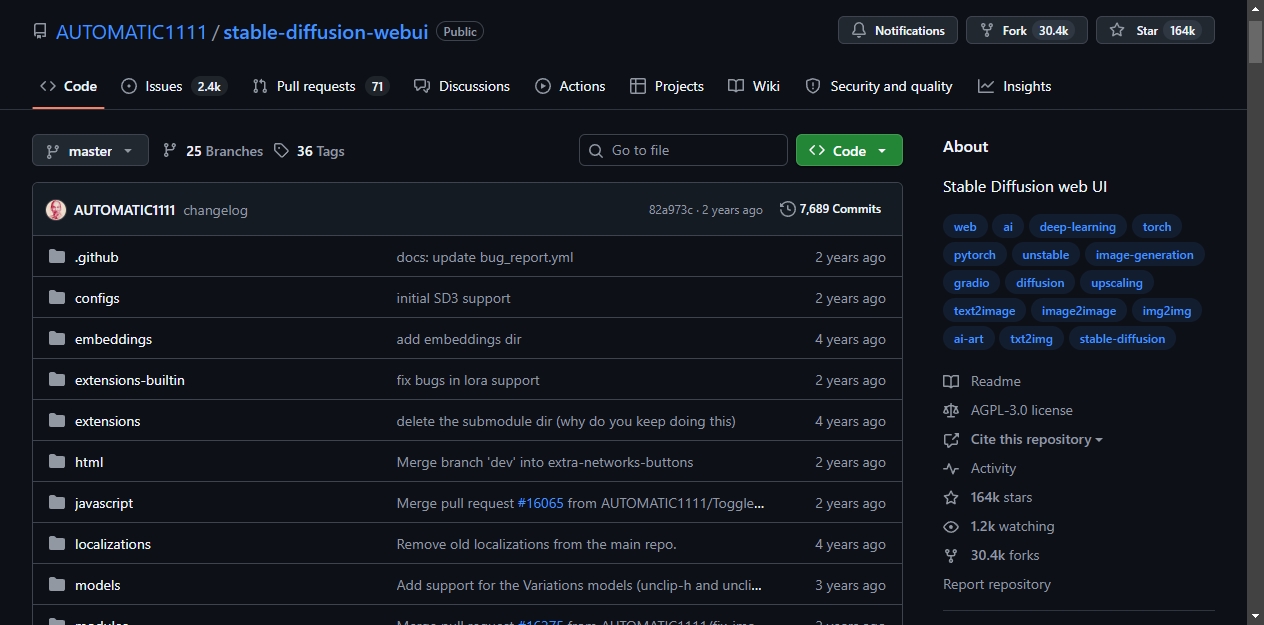Expand the green Code dropdown button
Image resolution: width=1264 pixels, height=625 pixels.
849,150
